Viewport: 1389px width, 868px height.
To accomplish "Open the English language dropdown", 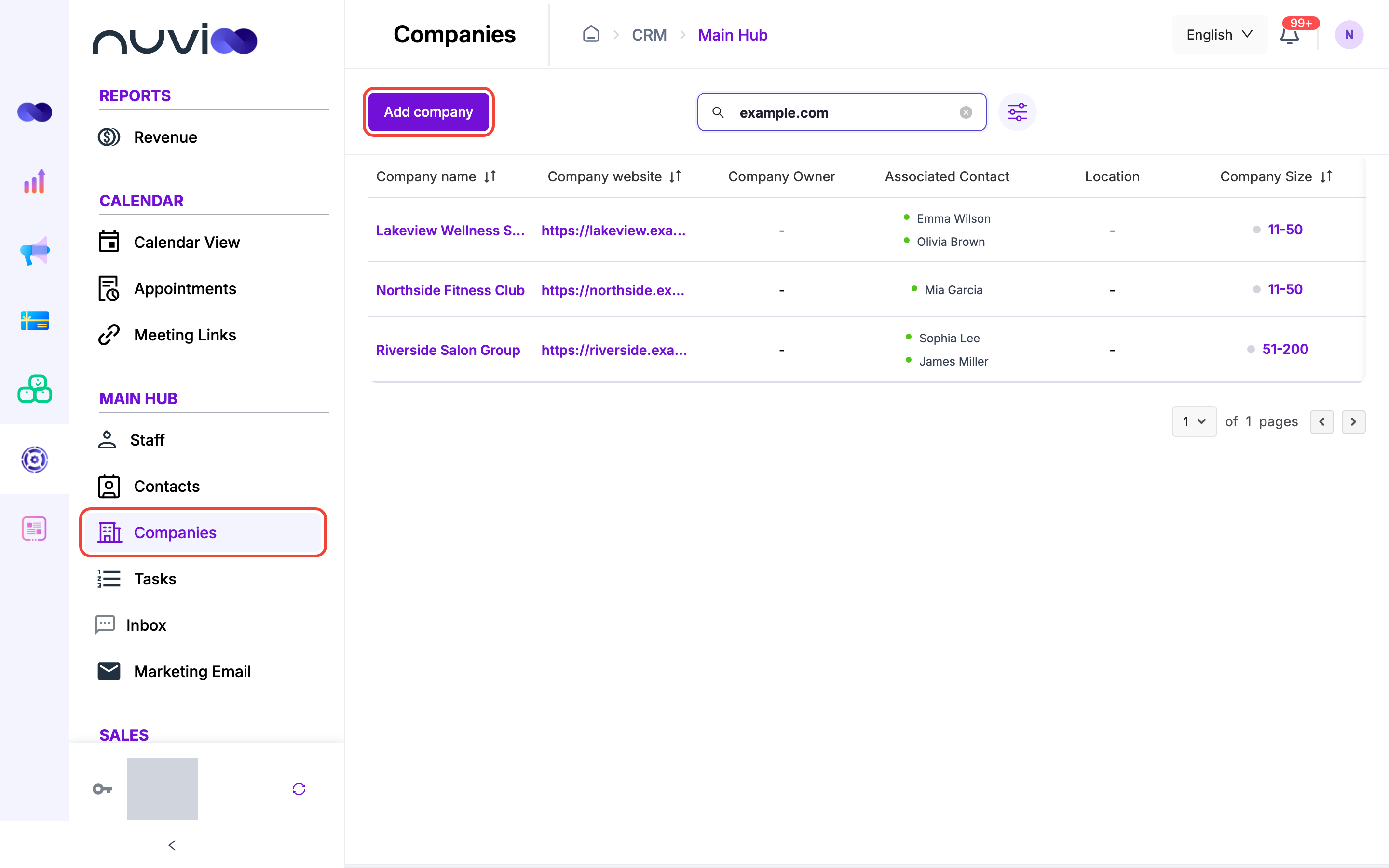I will (x=1219, y=35).
